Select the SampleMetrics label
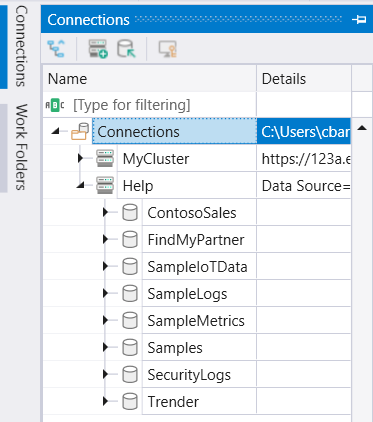Image resolution: width=373 pixels, height=422 pixels. pos(196,321)
